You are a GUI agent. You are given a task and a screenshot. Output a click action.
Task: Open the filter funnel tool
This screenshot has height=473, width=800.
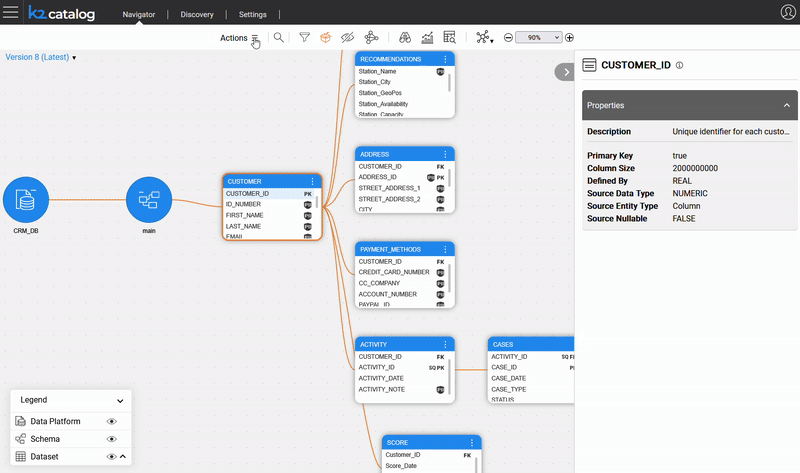(304, 37)
